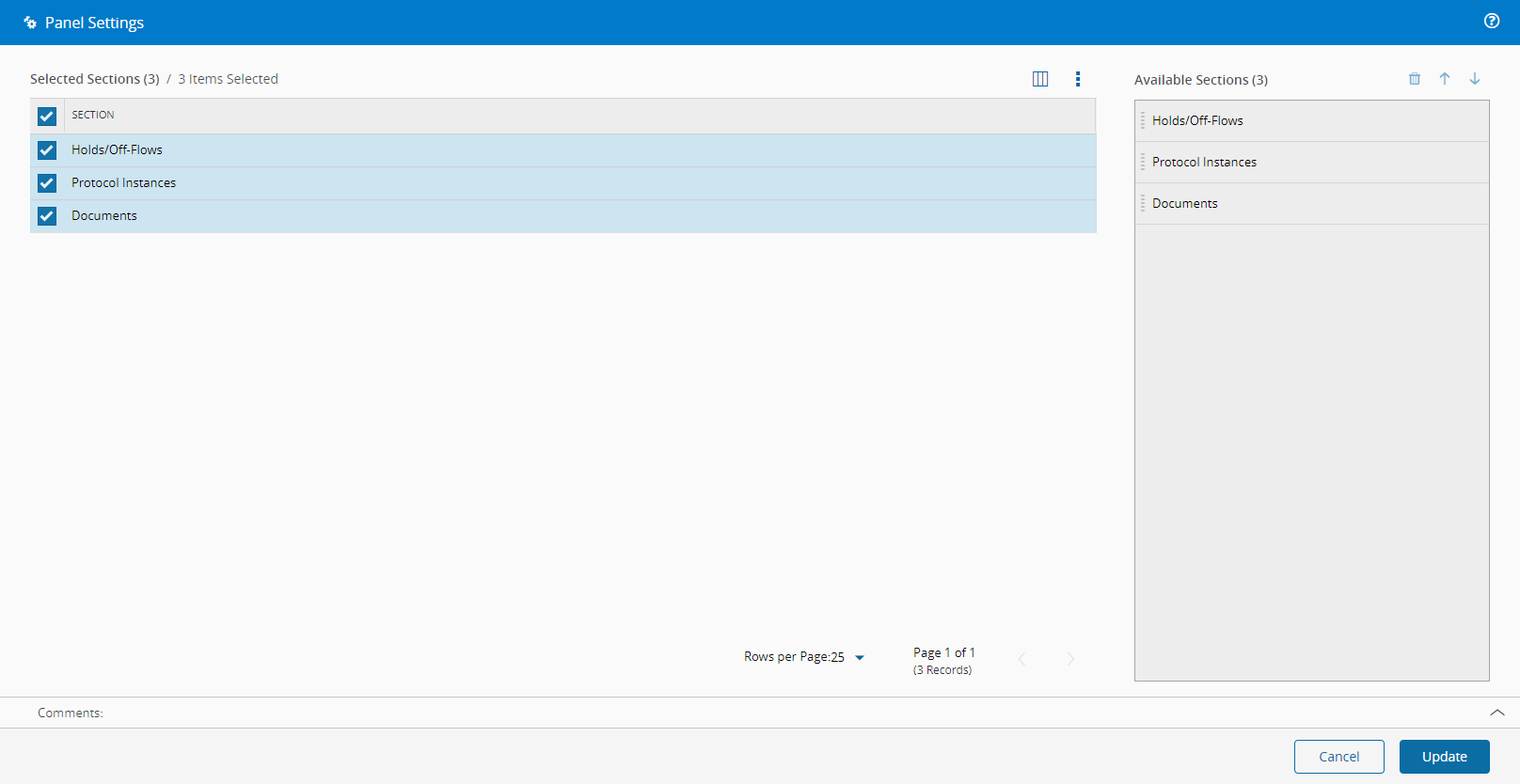Click the column chooser icon
Viewport: 1520px width, 784px height.
1040,79
